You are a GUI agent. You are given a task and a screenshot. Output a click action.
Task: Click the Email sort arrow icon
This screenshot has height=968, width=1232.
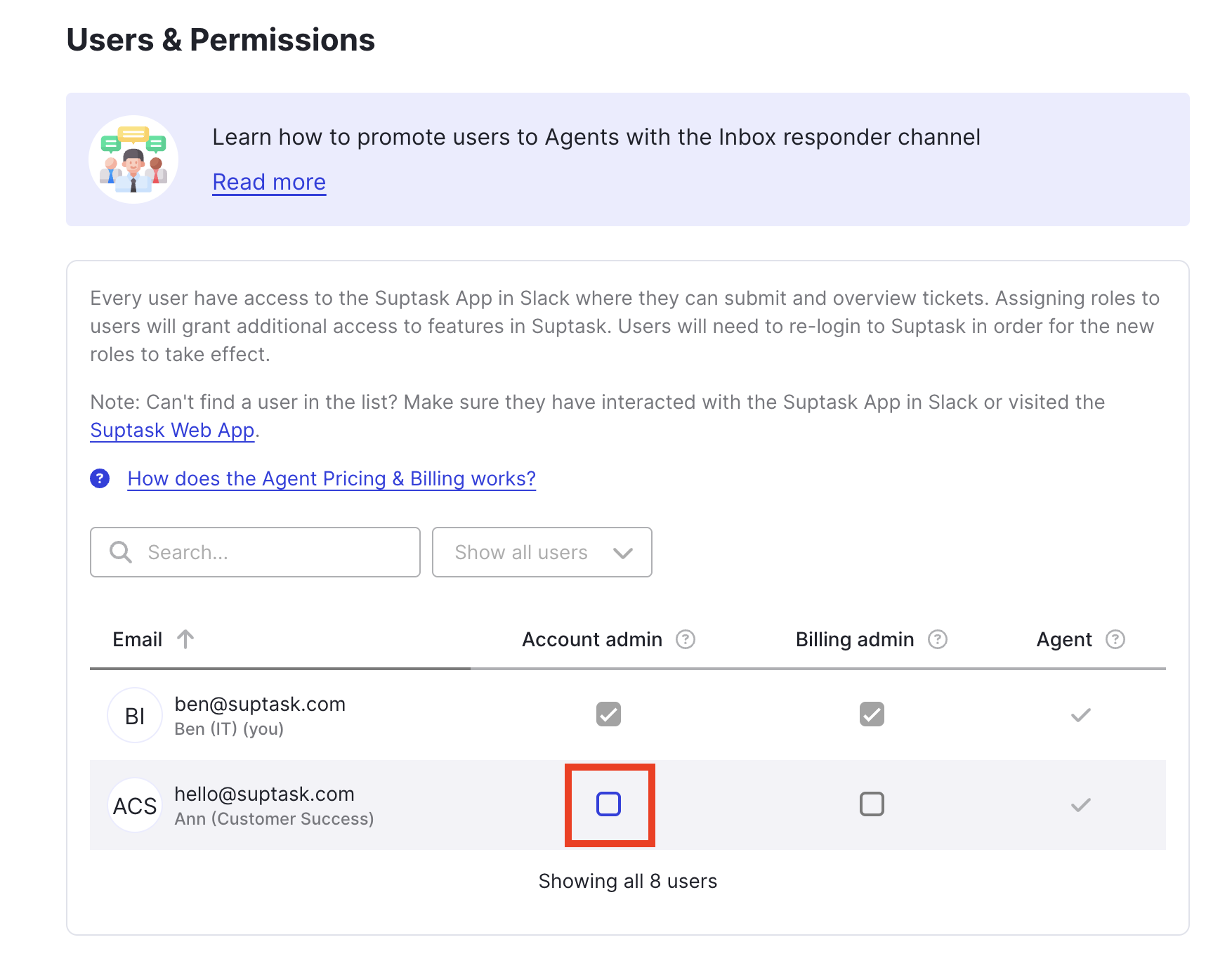pos(185,639)
